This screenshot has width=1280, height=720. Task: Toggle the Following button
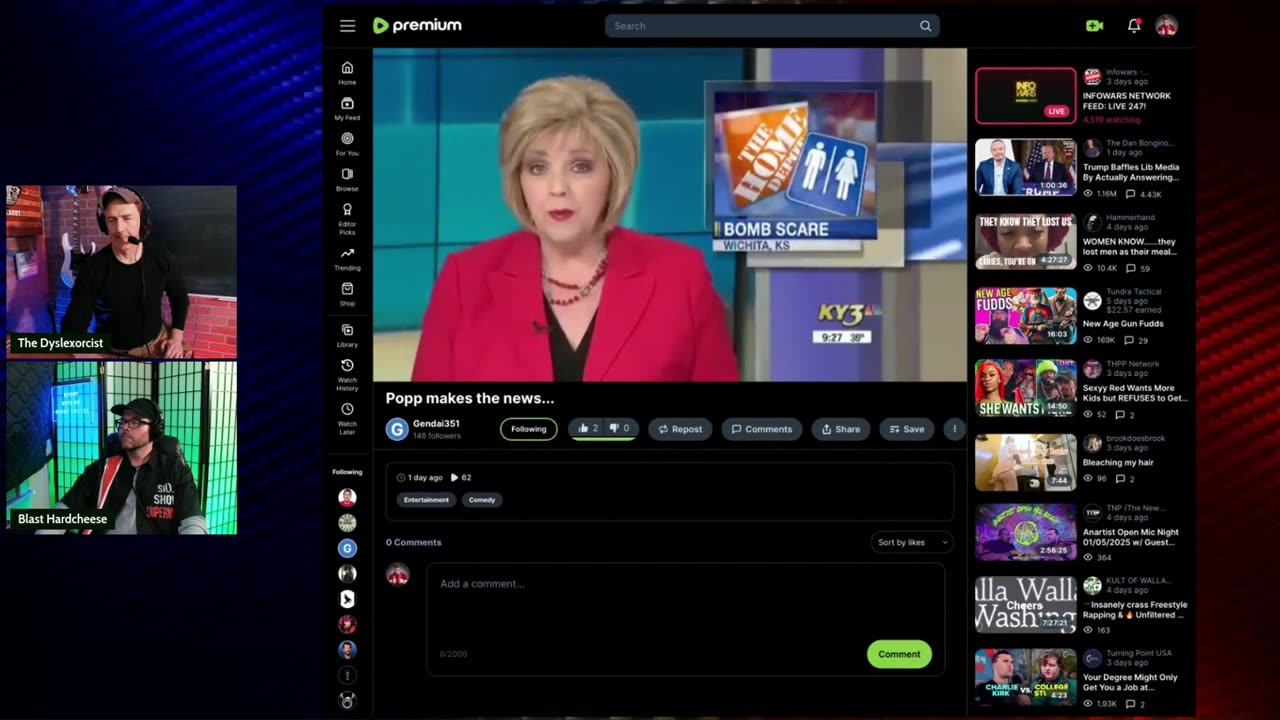tap(529, 429)
